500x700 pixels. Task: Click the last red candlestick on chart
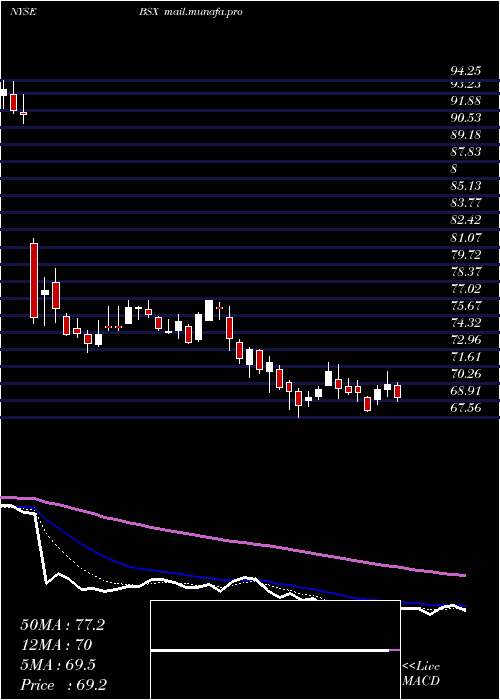coord(397,392)
